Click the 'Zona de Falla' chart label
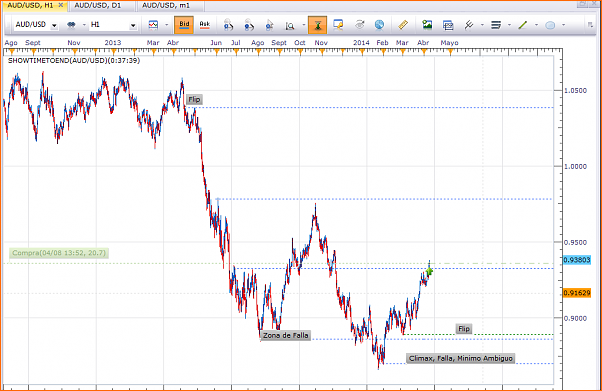602x391 pixels. (x=285, y=335)
